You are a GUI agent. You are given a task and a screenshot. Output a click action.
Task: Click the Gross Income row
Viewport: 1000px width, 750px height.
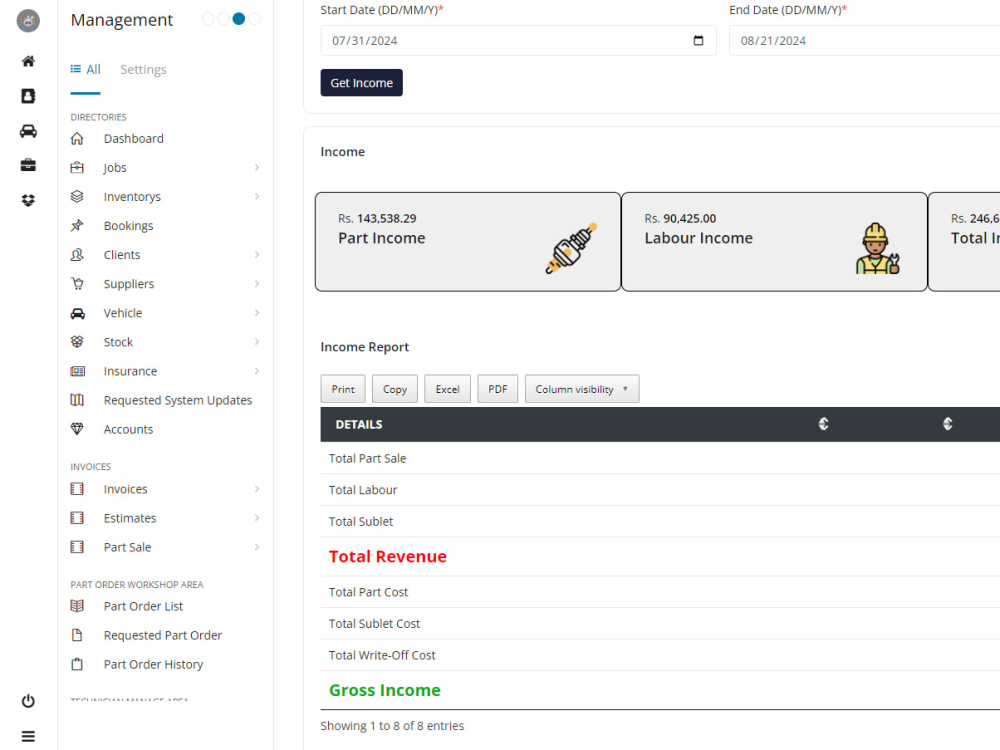[660, 690]
